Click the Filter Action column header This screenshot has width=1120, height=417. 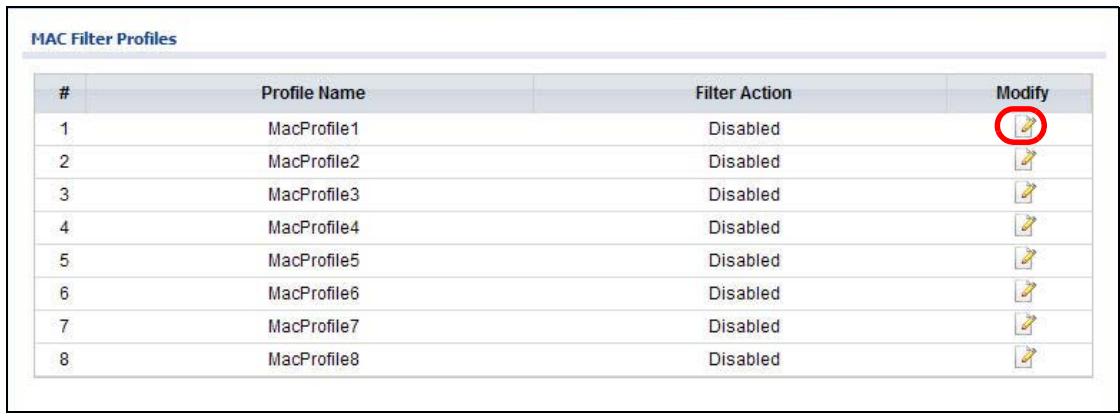743,93
